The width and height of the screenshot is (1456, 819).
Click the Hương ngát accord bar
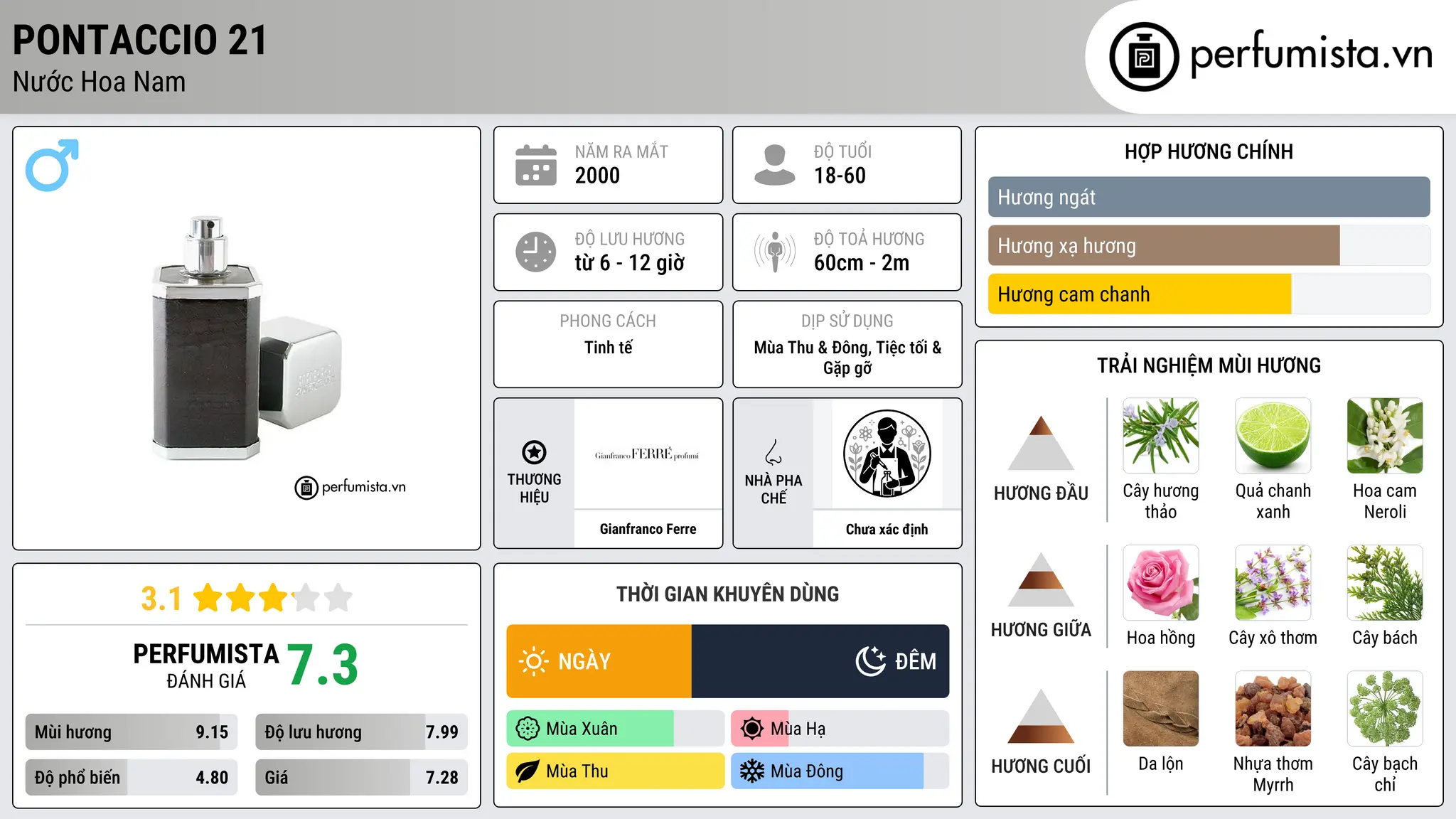point(1209,197)
